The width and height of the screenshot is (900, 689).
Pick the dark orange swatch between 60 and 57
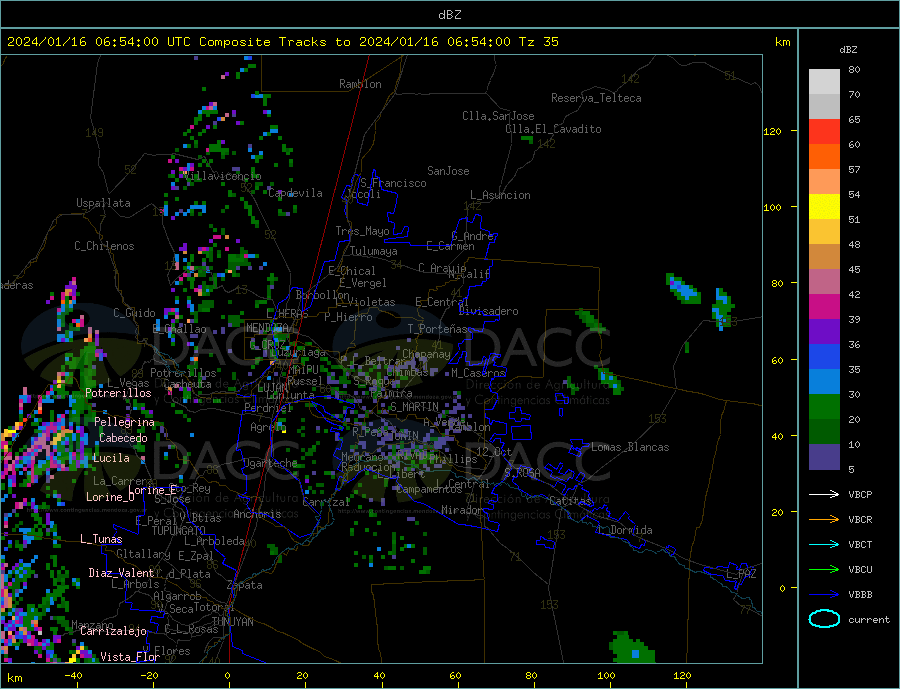click(824, 157)
